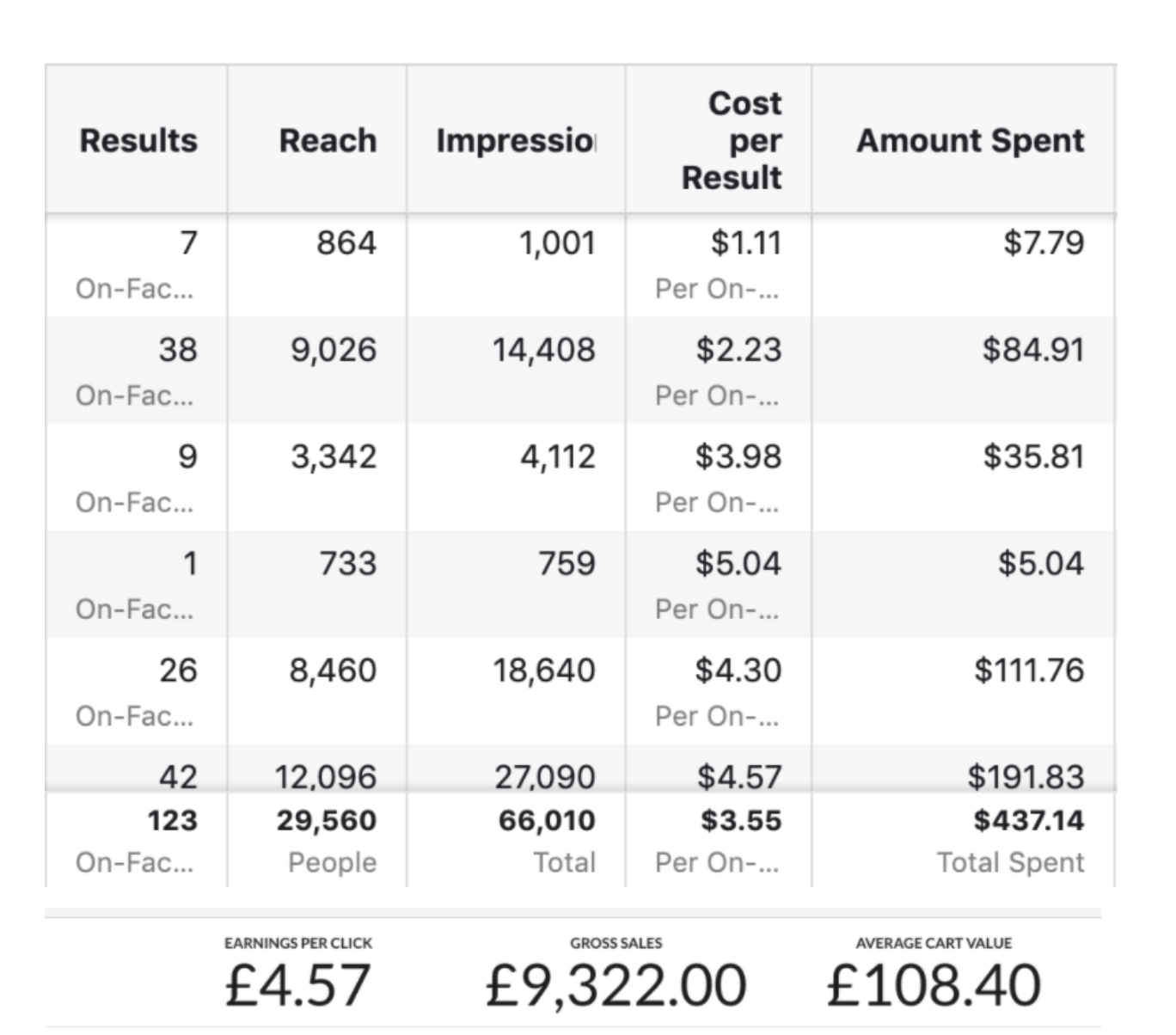
Task: Click the Amount Spent column header
Action: (x=971, y=140)
